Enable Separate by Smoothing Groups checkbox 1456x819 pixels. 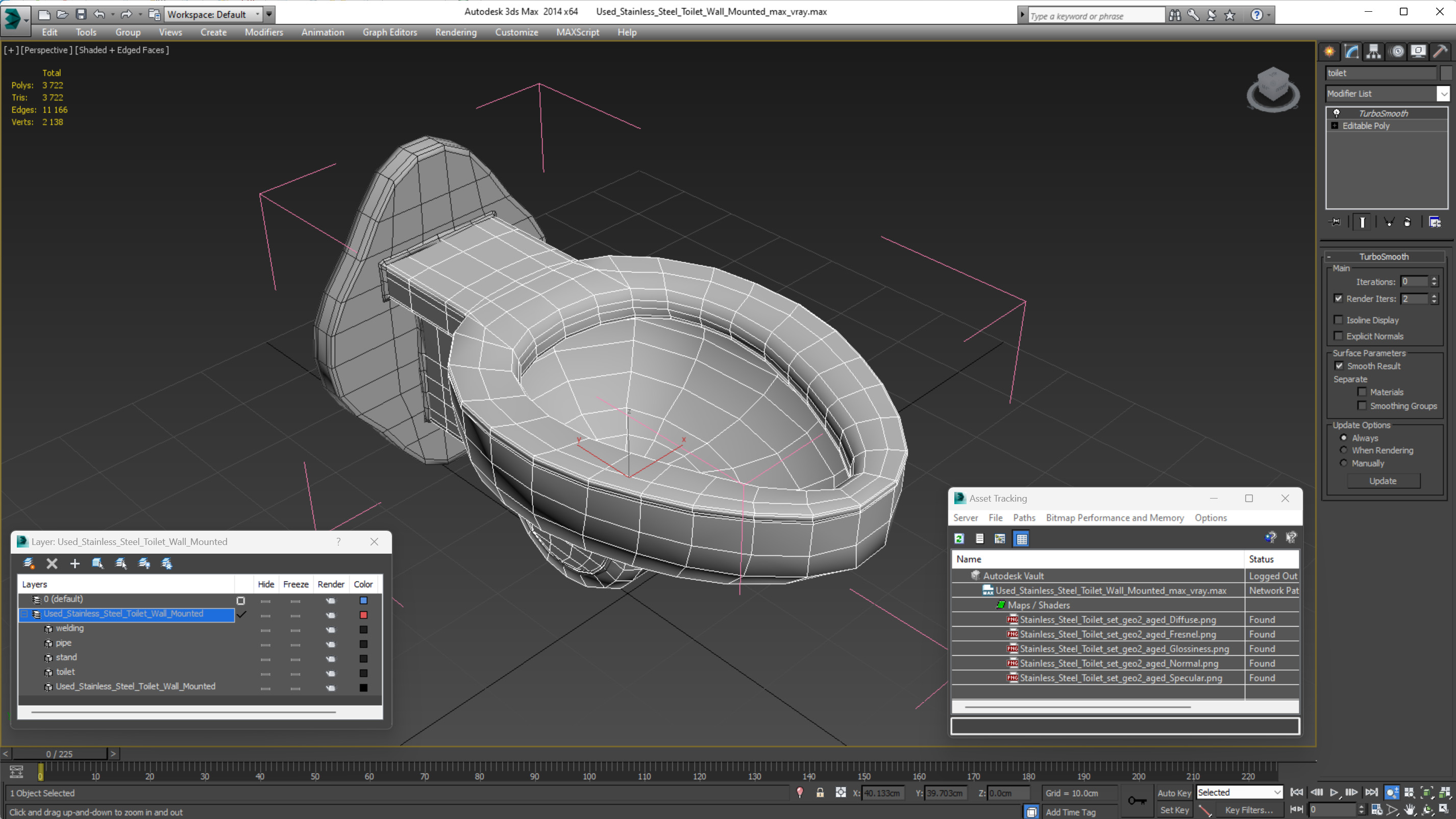pos(1362,406)
